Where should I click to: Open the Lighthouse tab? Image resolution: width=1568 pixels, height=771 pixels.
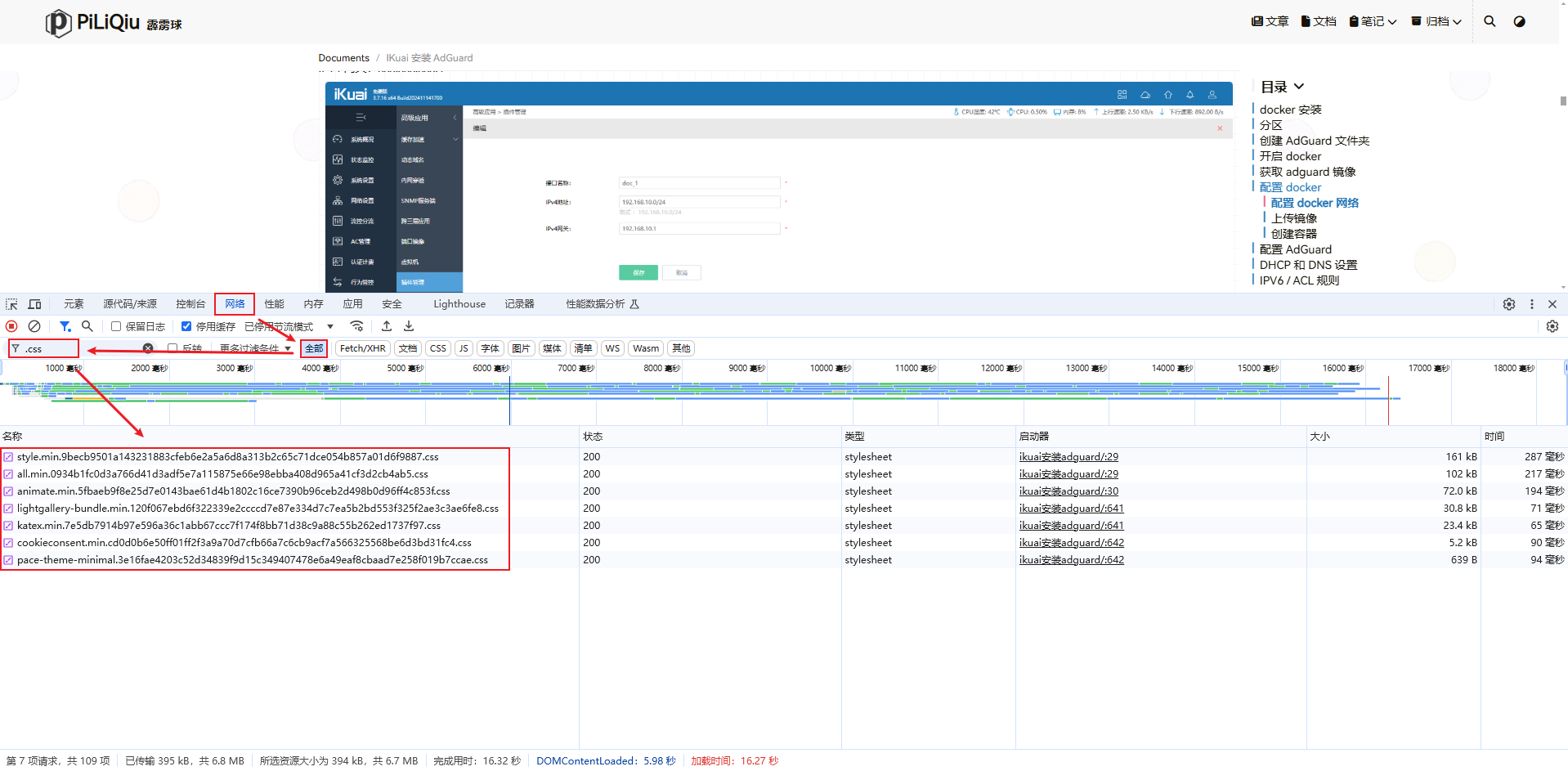pyautogui.click(x=459, y=304)
